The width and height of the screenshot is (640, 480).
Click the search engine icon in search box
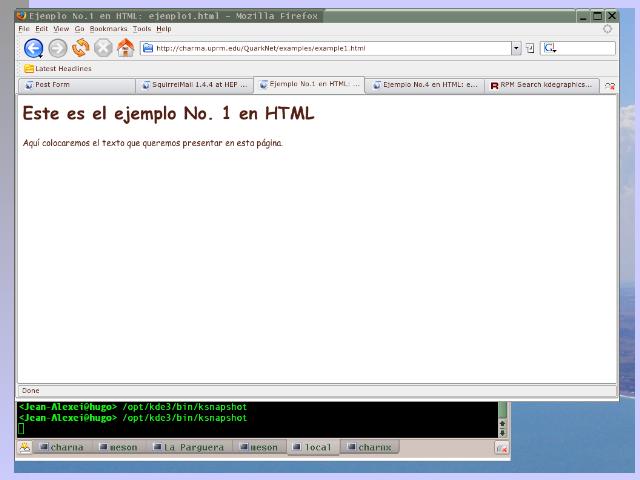coord(549,48)
